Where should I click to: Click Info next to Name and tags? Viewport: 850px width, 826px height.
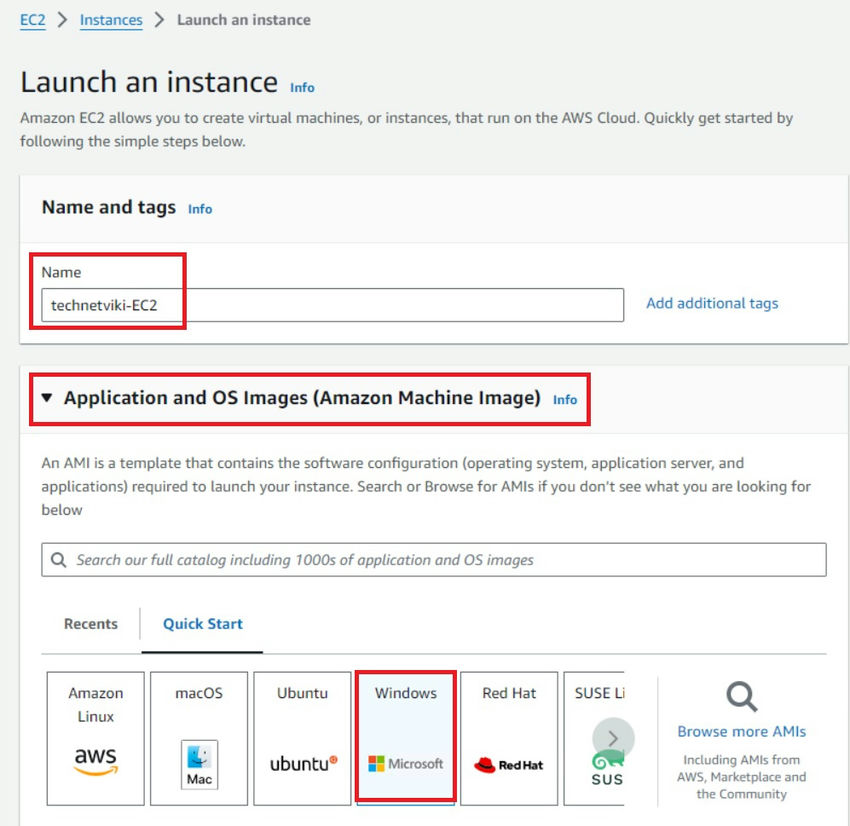[199, 209]
